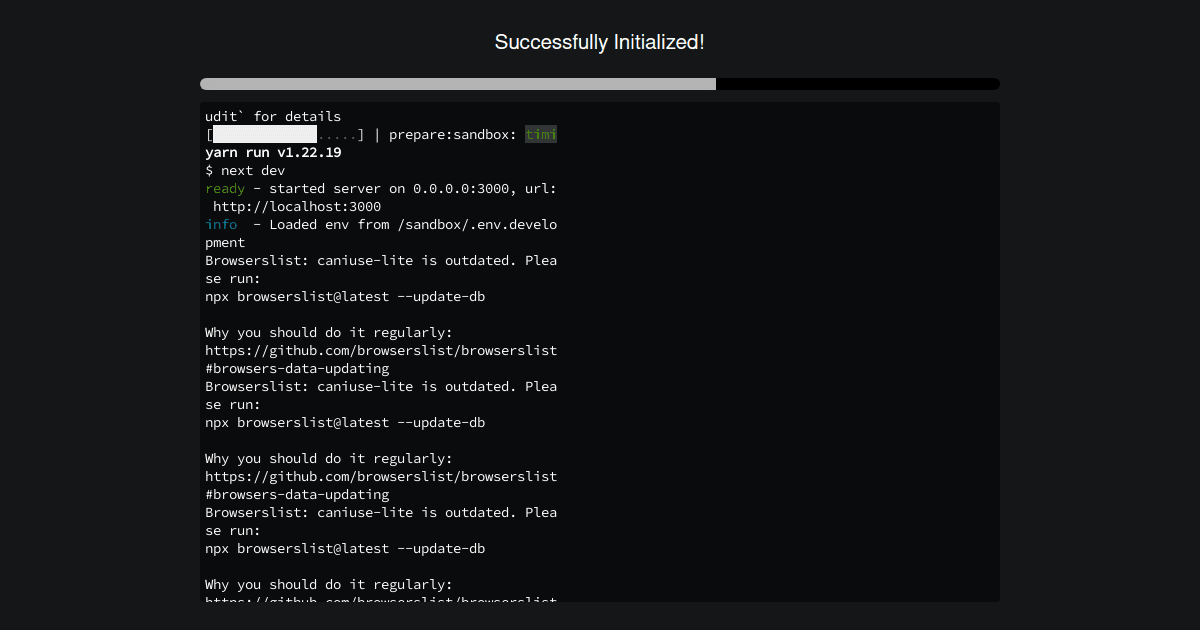Screen dimensions: 1200x630
Task: Click the highlighted timi badge
Action: [541, 134]
